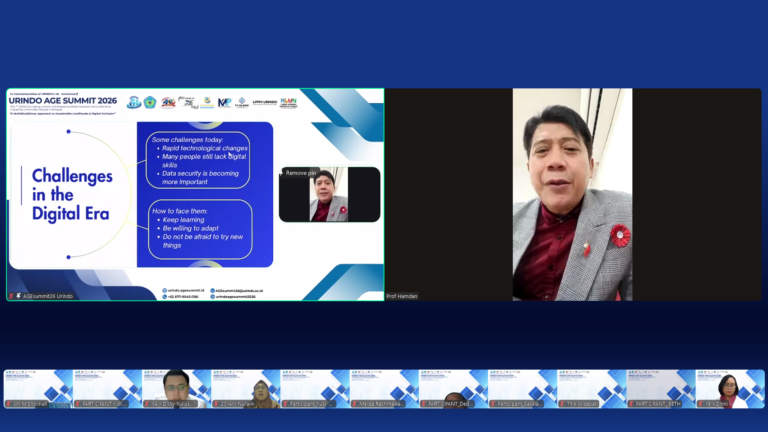Click the Prof Hamdan name label

402,296
